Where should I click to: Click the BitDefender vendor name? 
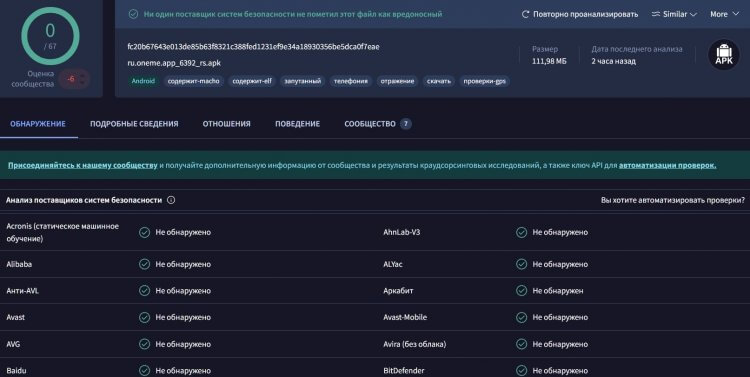pyautogui.click(x=404, y=370)
